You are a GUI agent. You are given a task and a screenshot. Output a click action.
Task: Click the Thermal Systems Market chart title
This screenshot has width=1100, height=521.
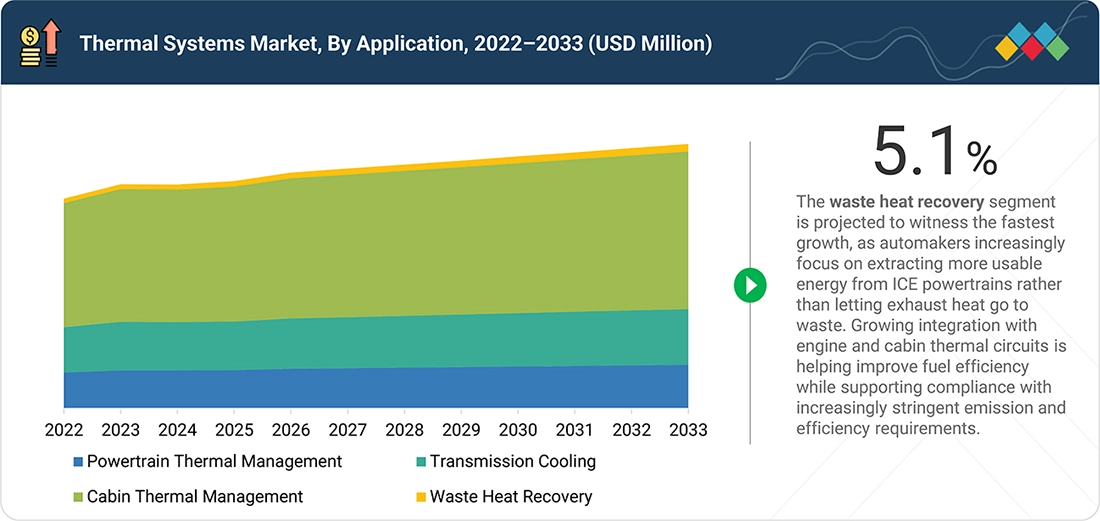pos(396,44)
